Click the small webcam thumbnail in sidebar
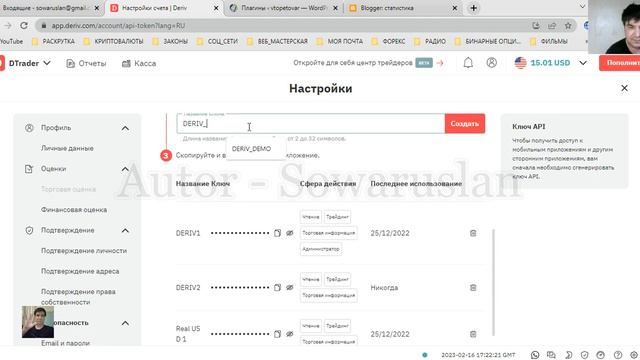The width and height of the screenshot is (640, 360). point(38,322)
